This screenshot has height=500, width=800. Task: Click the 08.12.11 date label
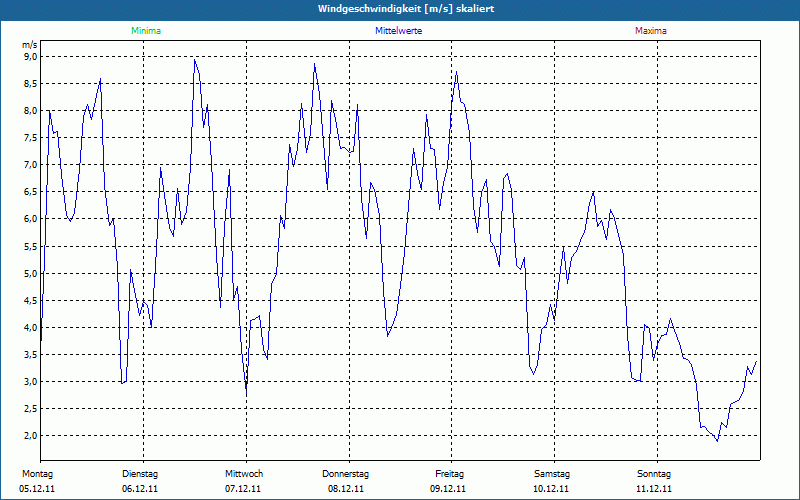(x=346, y=489)
